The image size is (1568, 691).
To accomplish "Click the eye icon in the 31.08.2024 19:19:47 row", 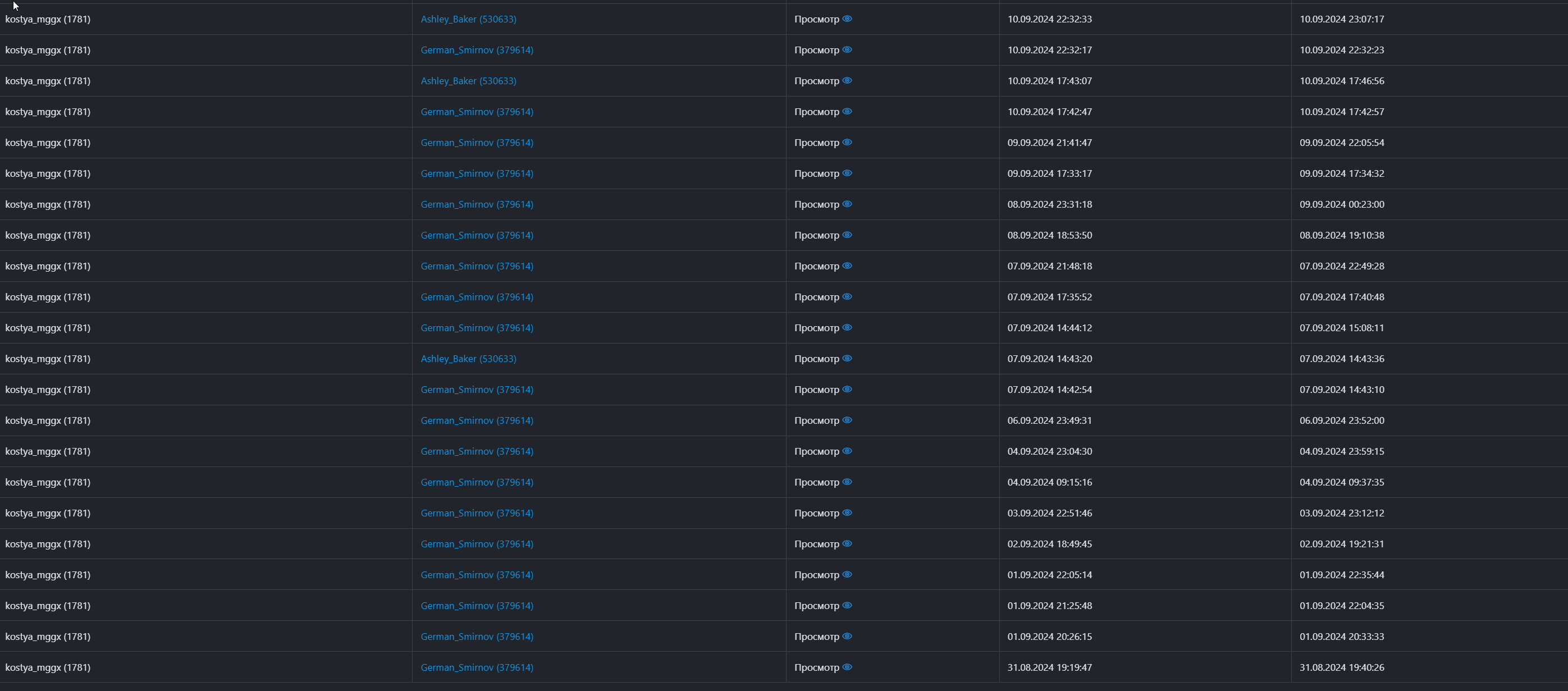I will pos(847,667).
